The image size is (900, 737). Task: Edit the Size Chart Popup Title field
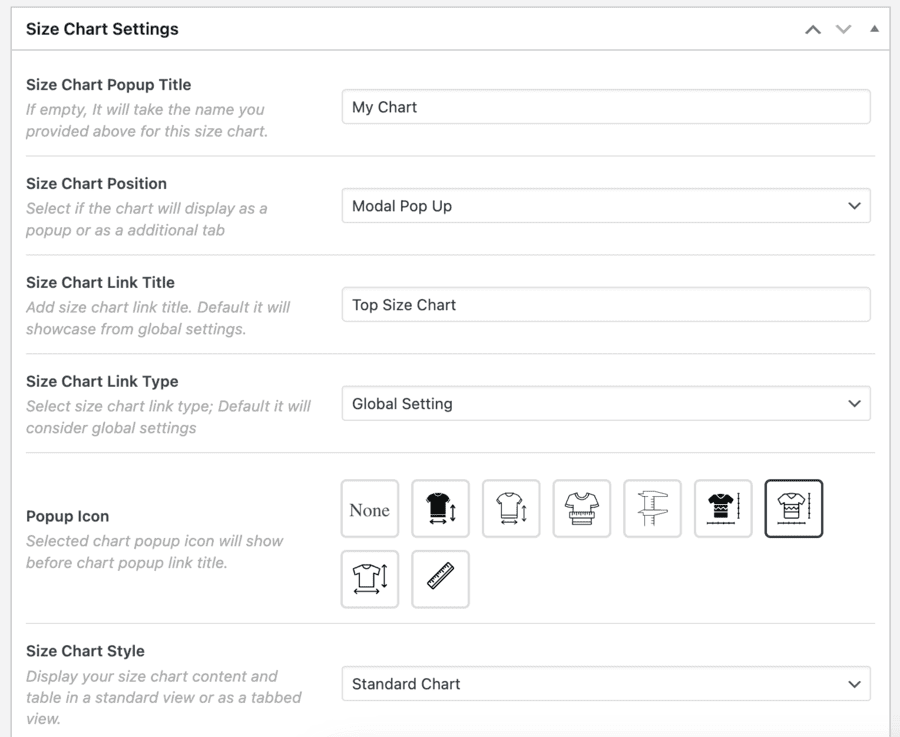(606, 107)
